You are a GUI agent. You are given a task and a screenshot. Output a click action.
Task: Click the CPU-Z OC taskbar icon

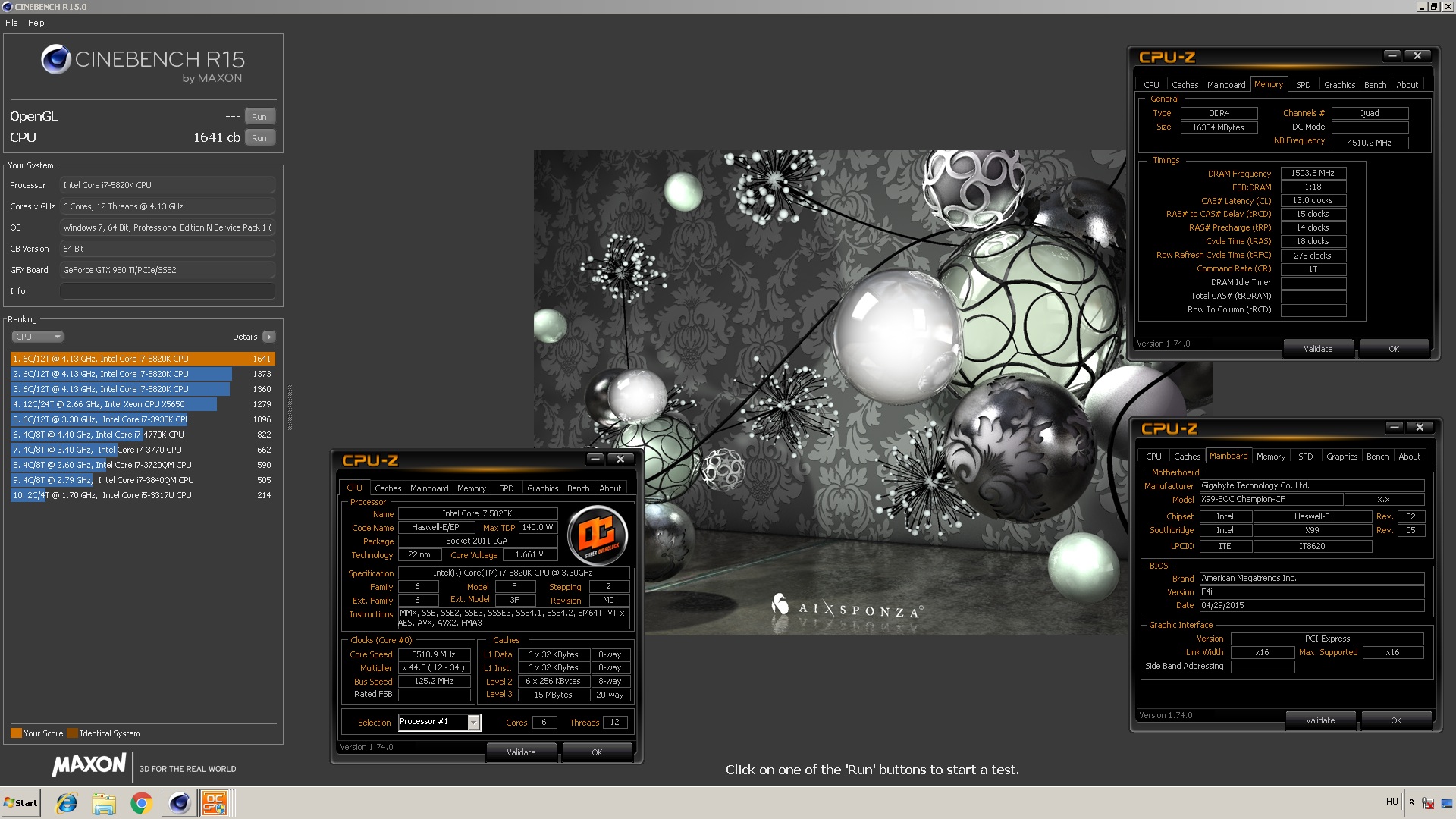pyautogui.click(x=215, y=802)
